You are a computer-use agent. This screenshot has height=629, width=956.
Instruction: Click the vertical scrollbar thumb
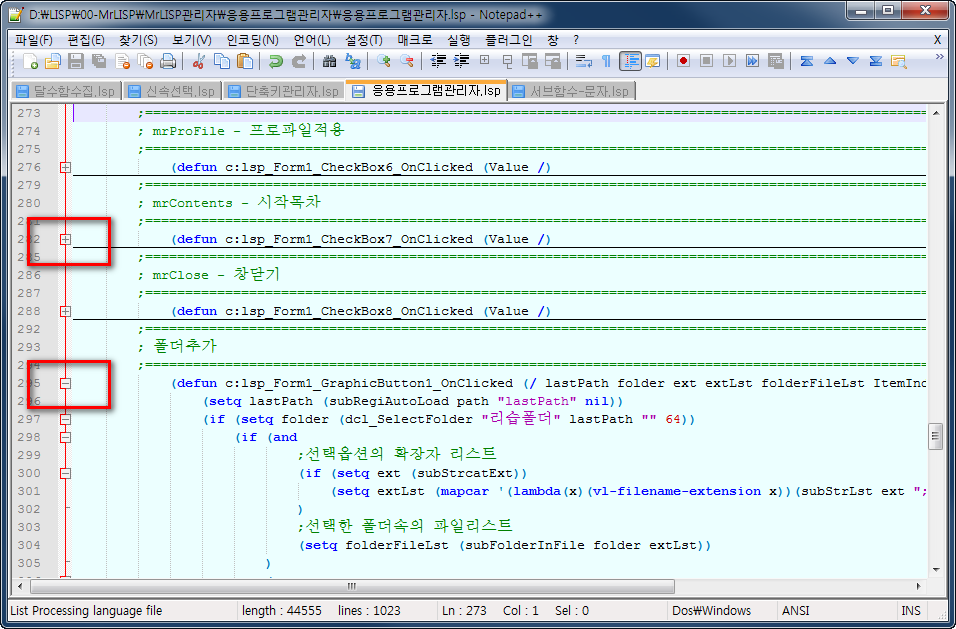tap(936, 435)
